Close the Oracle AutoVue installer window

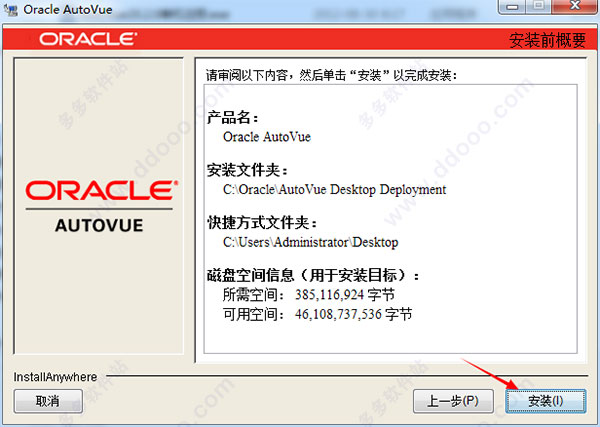pyautogui.click(x=575, y=7)
